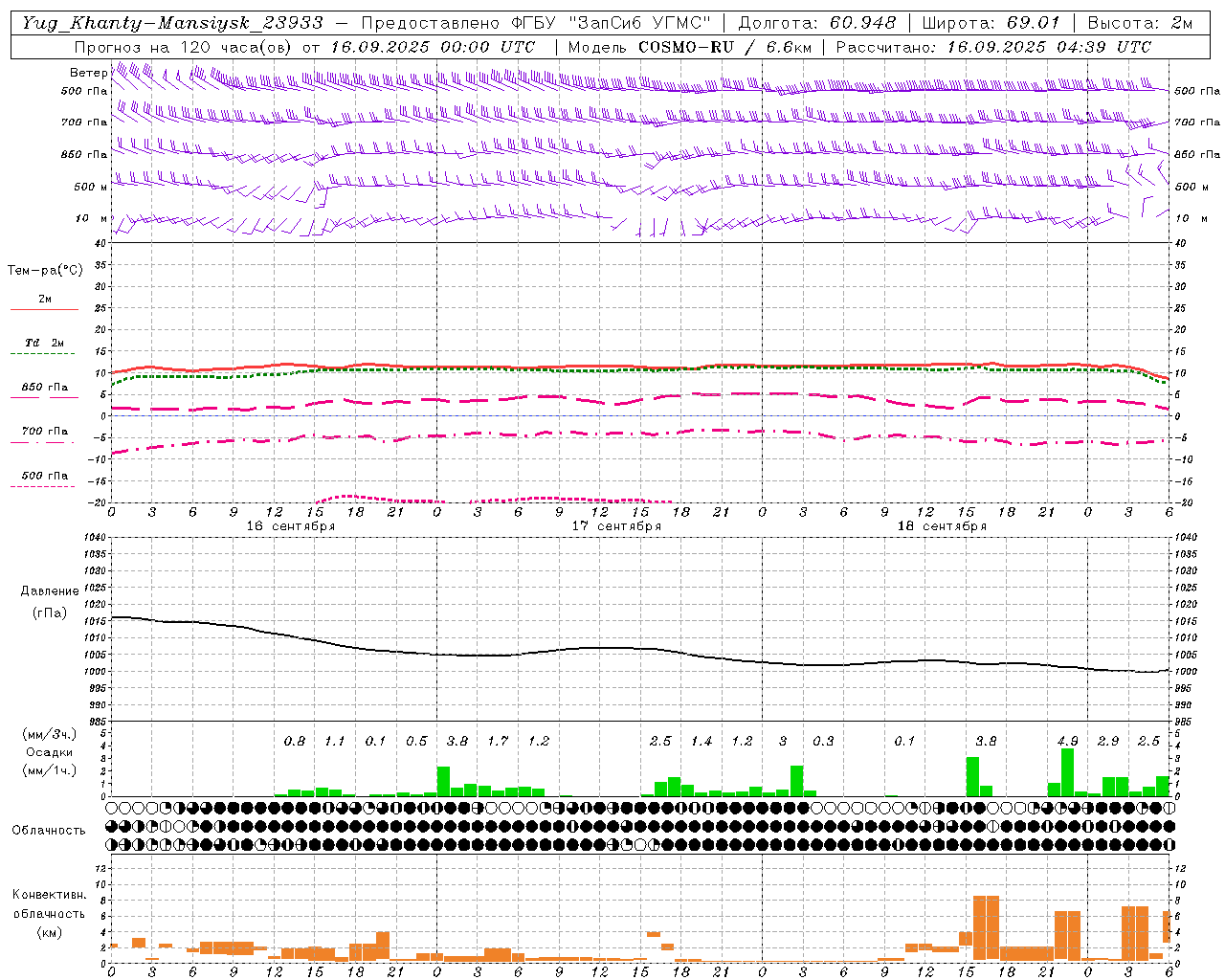Select the (мм/3ч.) unit label
Viewport: 1225px width, 980px height.
pos(48,735)
